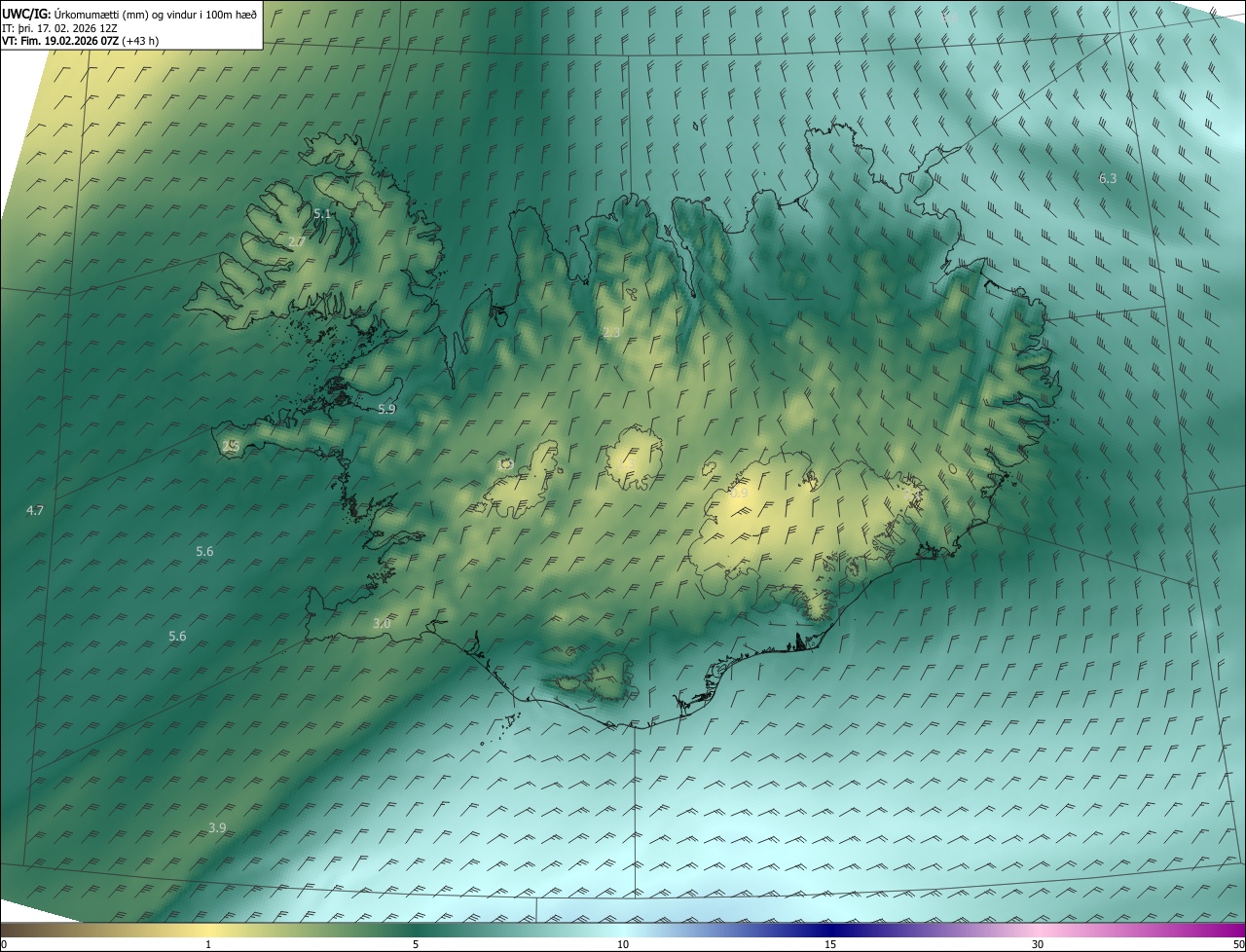Viewport: 1246px width, 952px height.
Task: Click the '10' tick on the color scale
Action: (x=623, y=944)
